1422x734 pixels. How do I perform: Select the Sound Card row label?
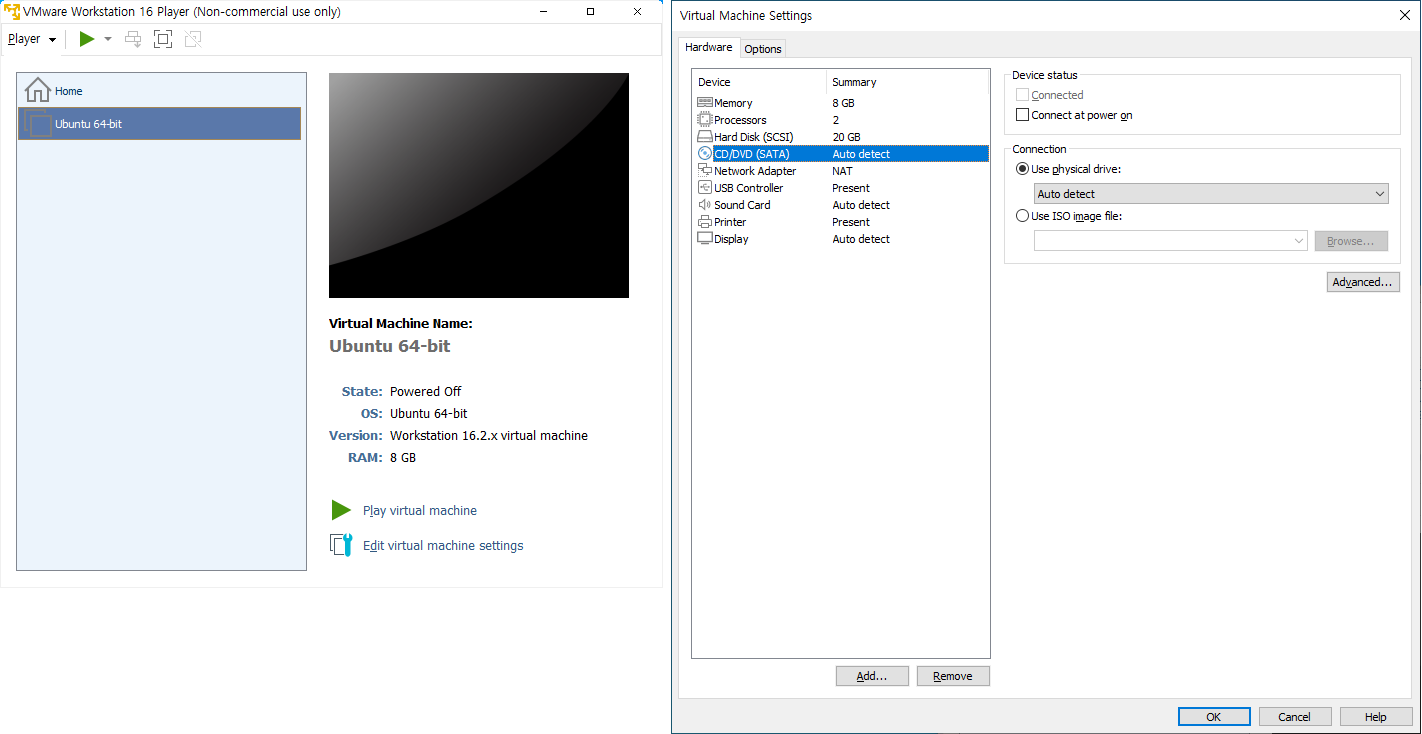click(742, 205)
